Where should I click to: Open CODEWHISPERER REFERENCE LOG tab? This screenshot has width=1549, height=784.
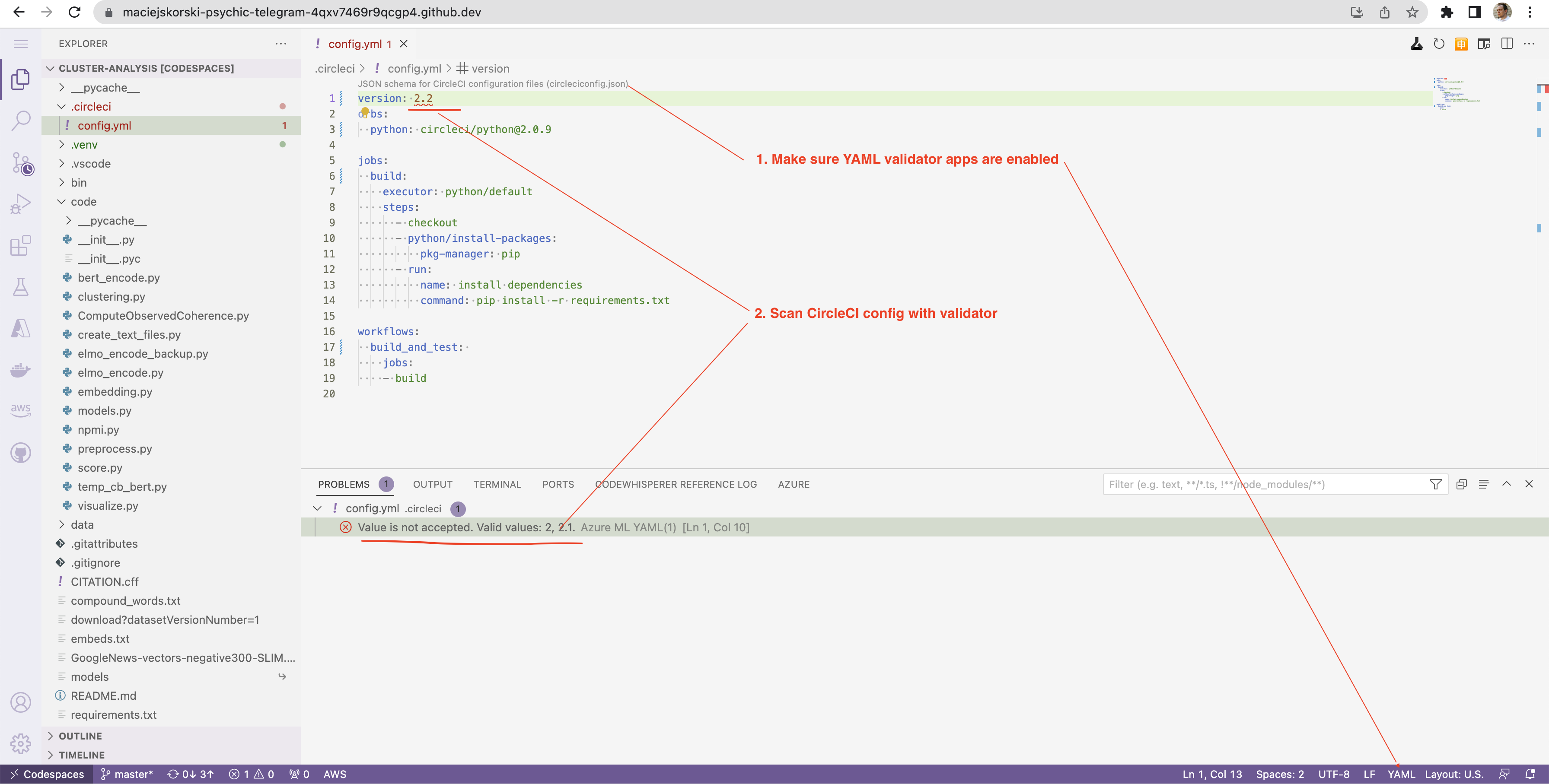click(x=675, y=484)
